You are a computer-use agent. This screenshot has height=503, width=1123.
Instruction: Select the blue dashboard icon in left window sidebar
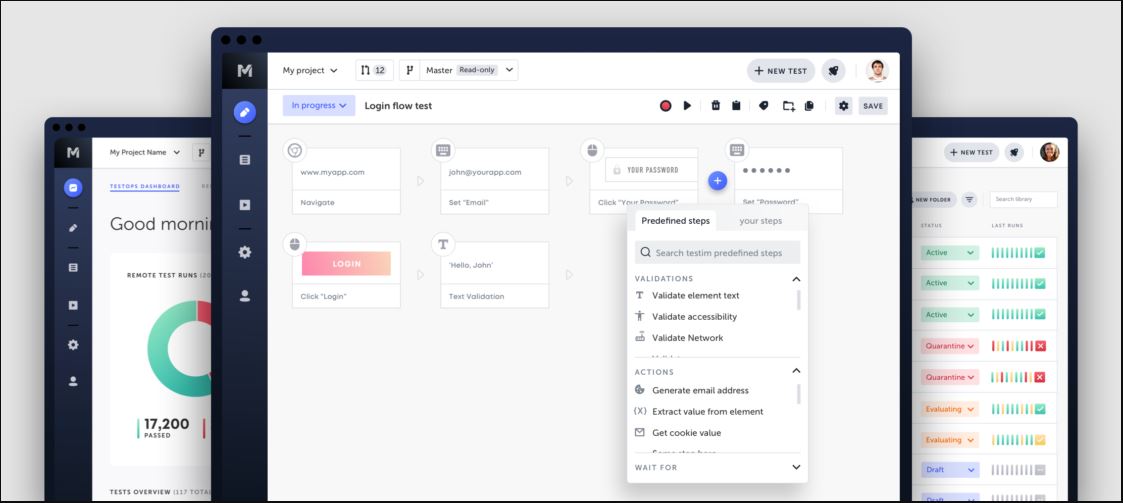tap(73, 188)
